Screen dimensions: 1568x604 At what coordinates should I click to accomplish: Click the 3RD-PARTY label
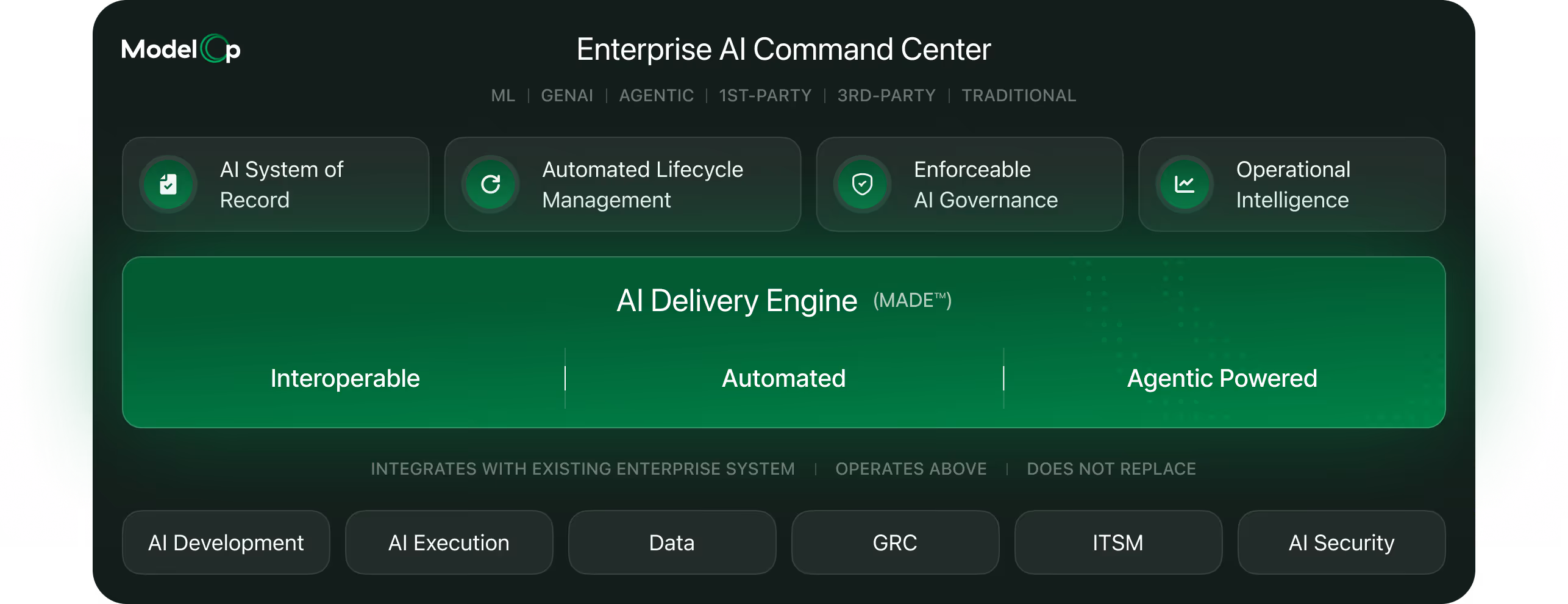[x=886, y=96]
